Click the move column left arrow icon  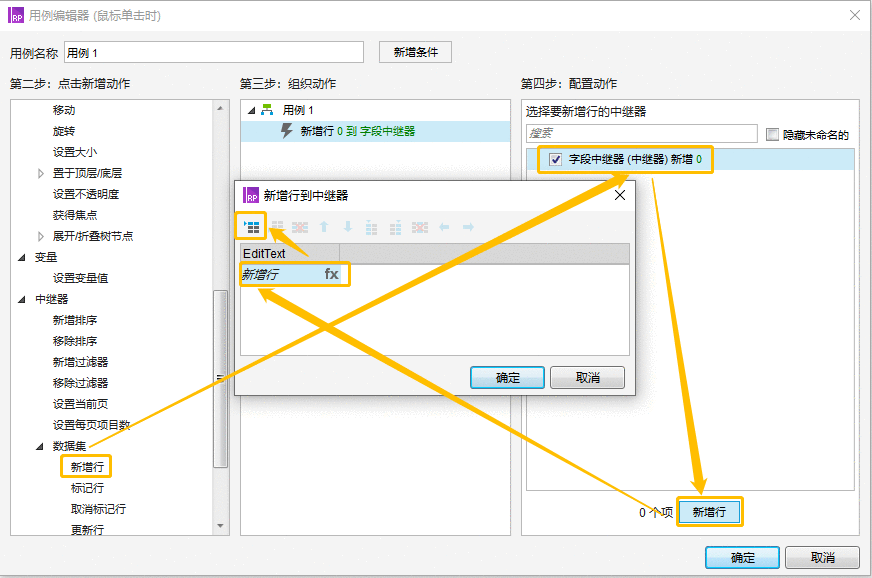tap(444, 227)
